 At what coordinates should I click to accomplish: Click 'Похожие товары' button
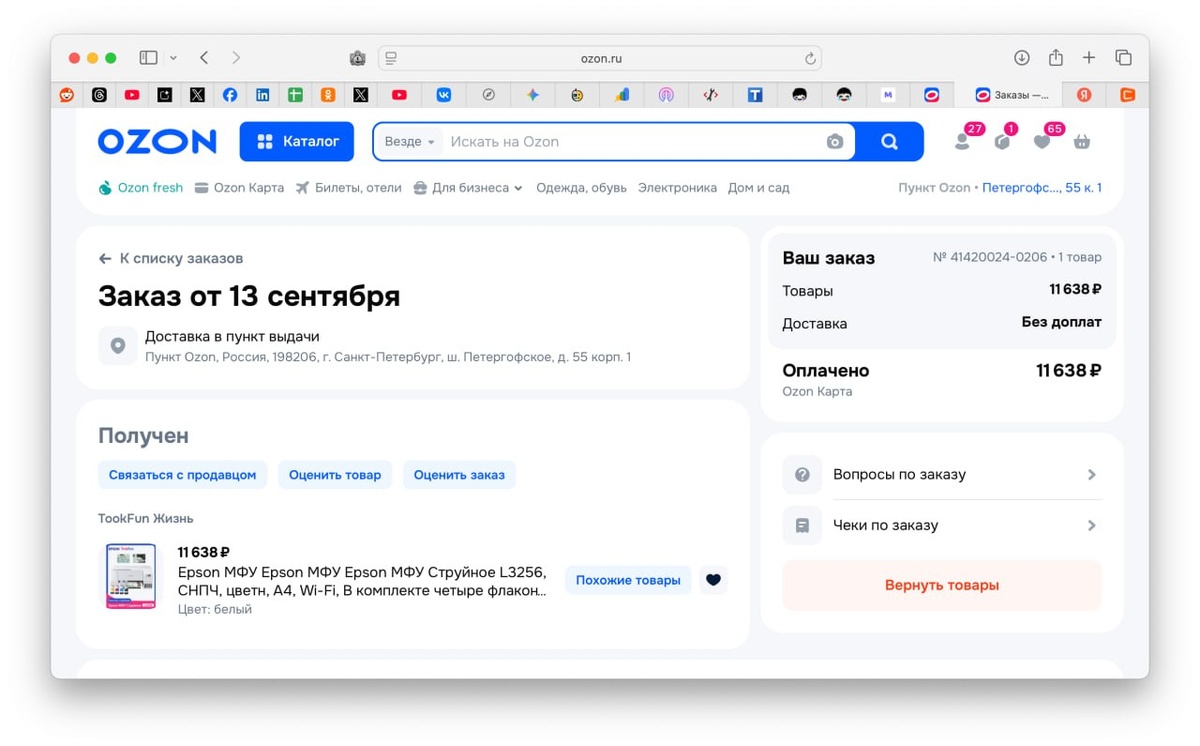pos(628,580)
